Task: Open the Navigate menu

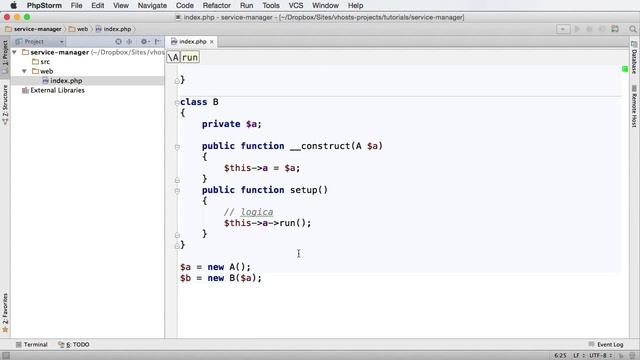Action: (x=152, y=5)
